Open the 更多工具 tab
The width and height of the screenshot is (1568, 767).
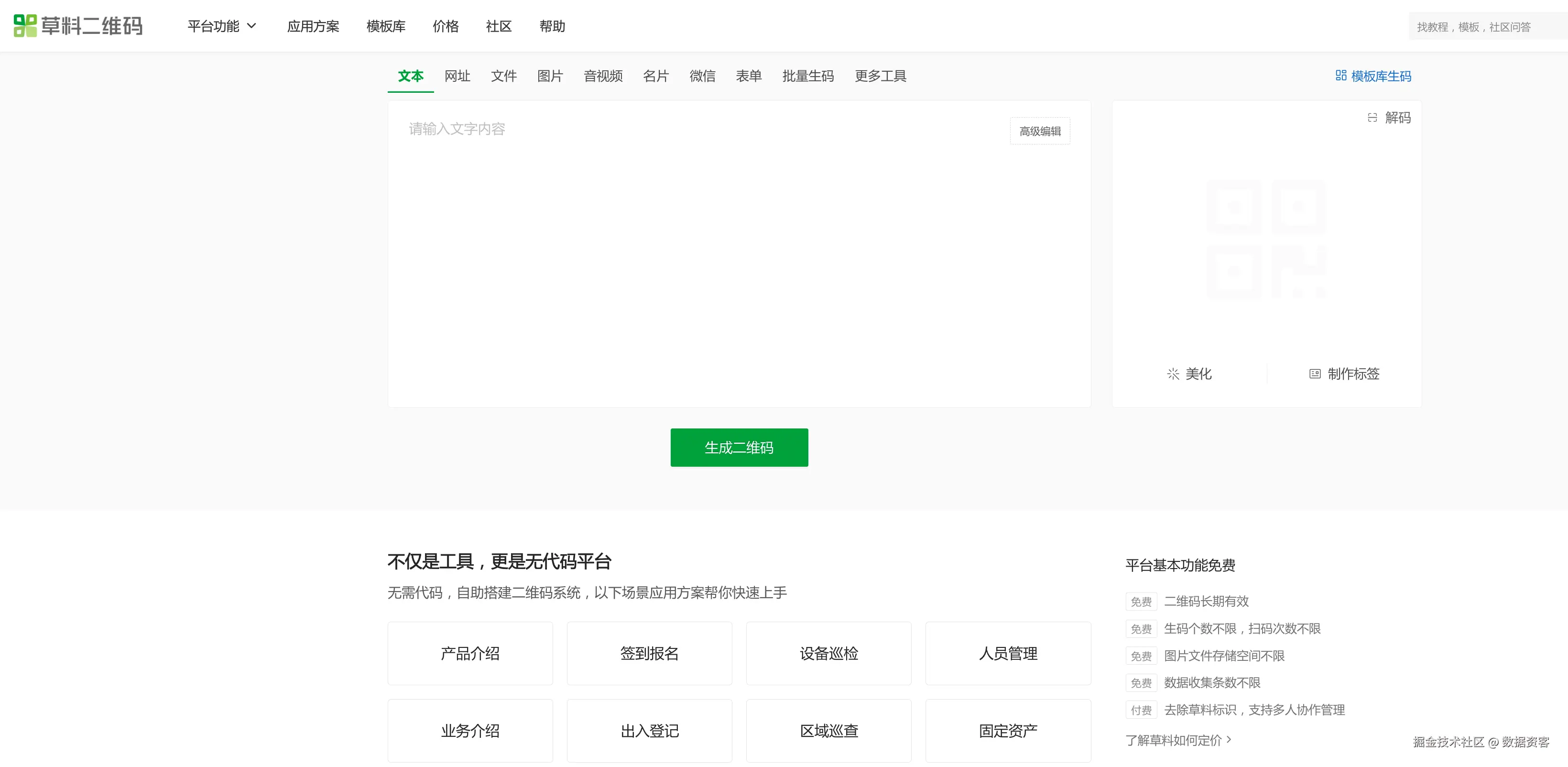point(880,76)
